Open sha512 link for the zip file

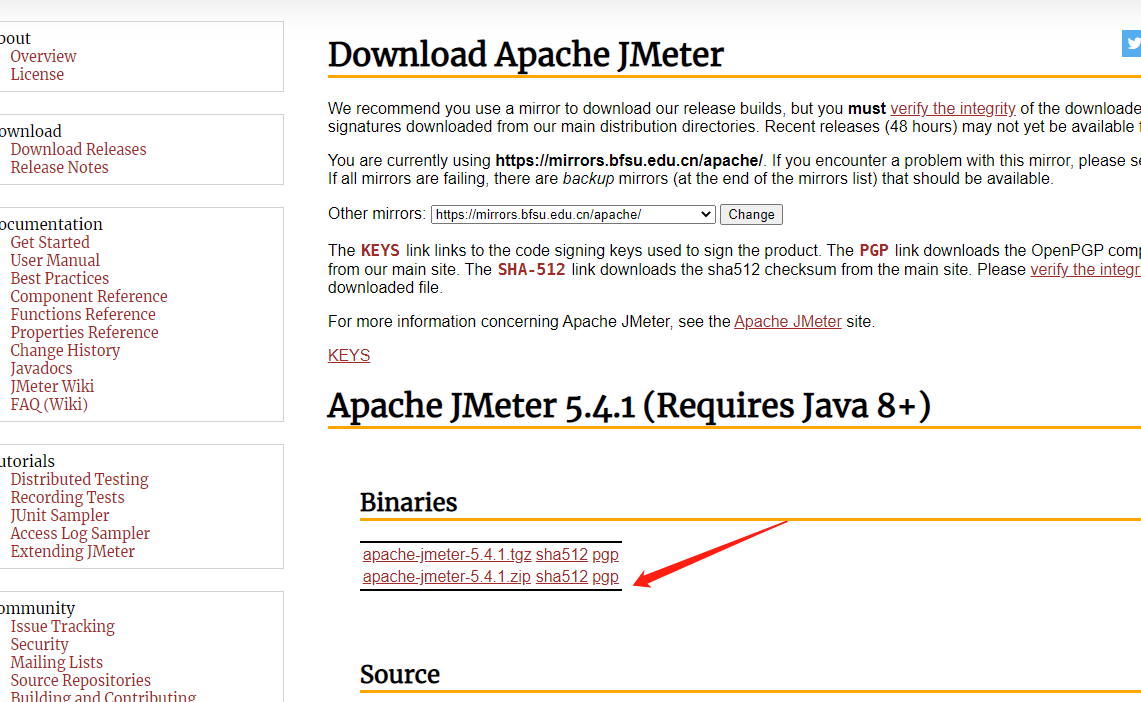coord(561,577)
